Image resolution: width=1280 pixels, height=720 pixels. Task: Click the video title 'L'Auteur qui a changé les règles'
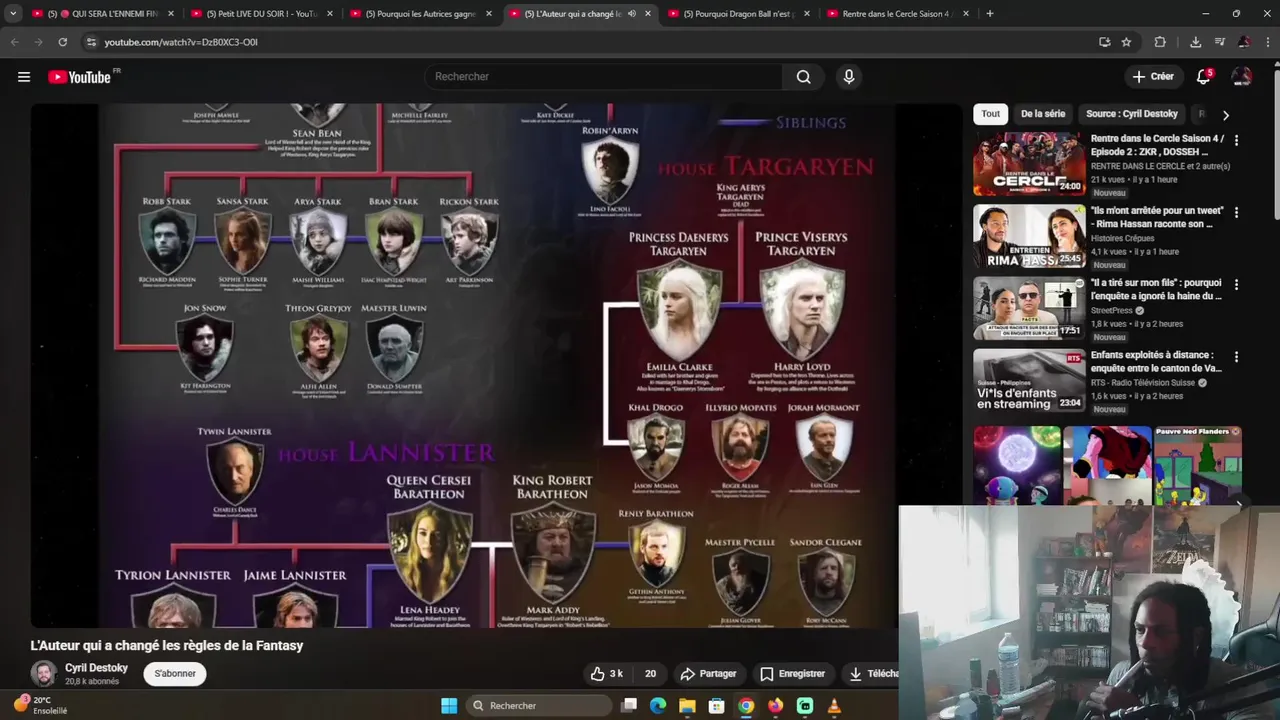point(167,646)
